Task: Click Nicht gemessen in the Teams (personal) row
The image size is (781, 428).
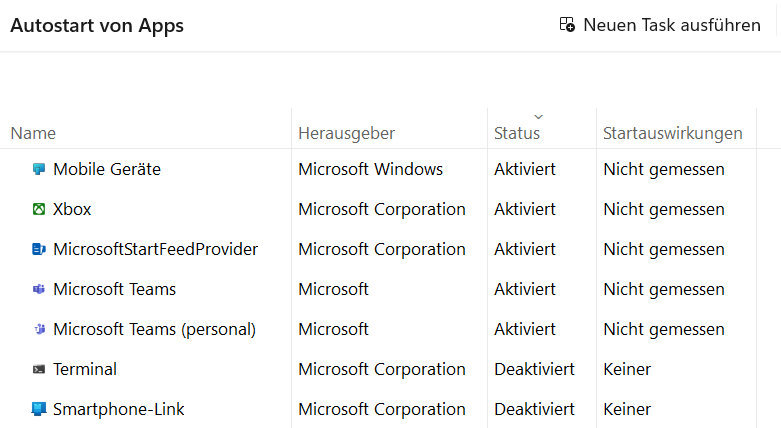Action: [x=664, y=329]
